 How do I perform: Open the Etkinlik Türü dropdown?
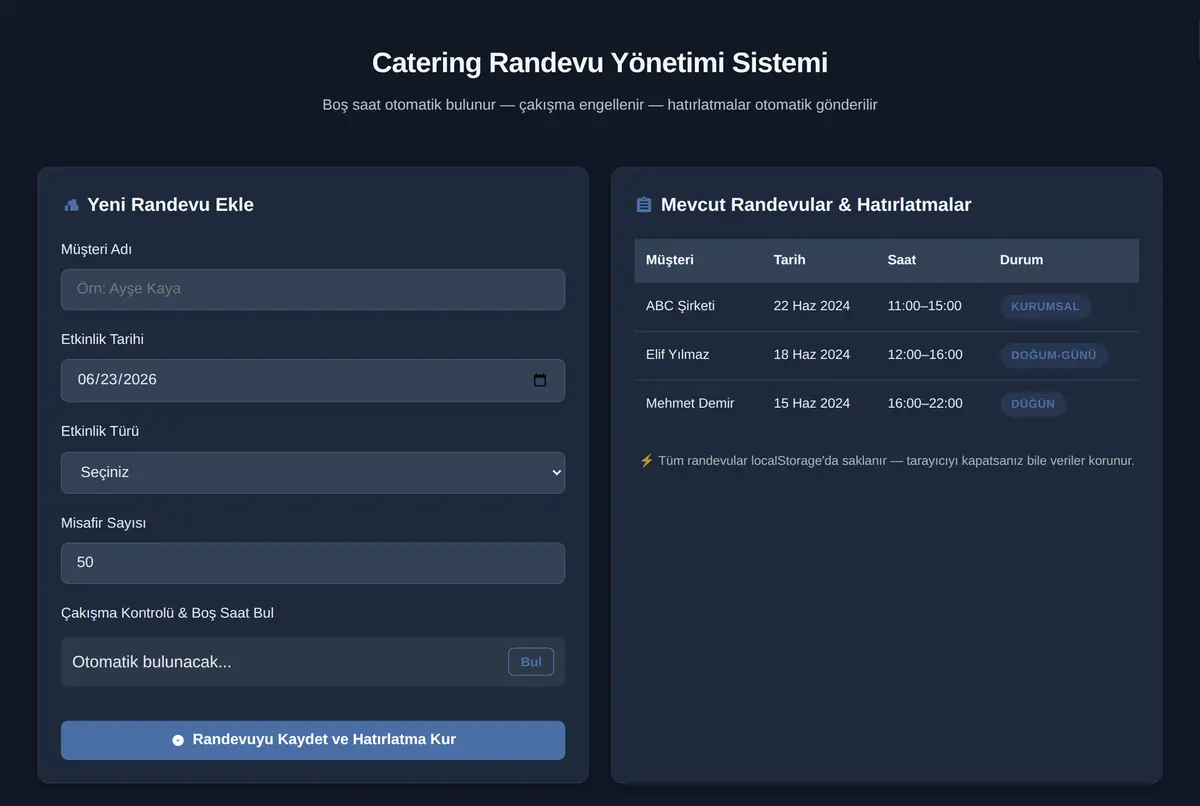(313, 472)
